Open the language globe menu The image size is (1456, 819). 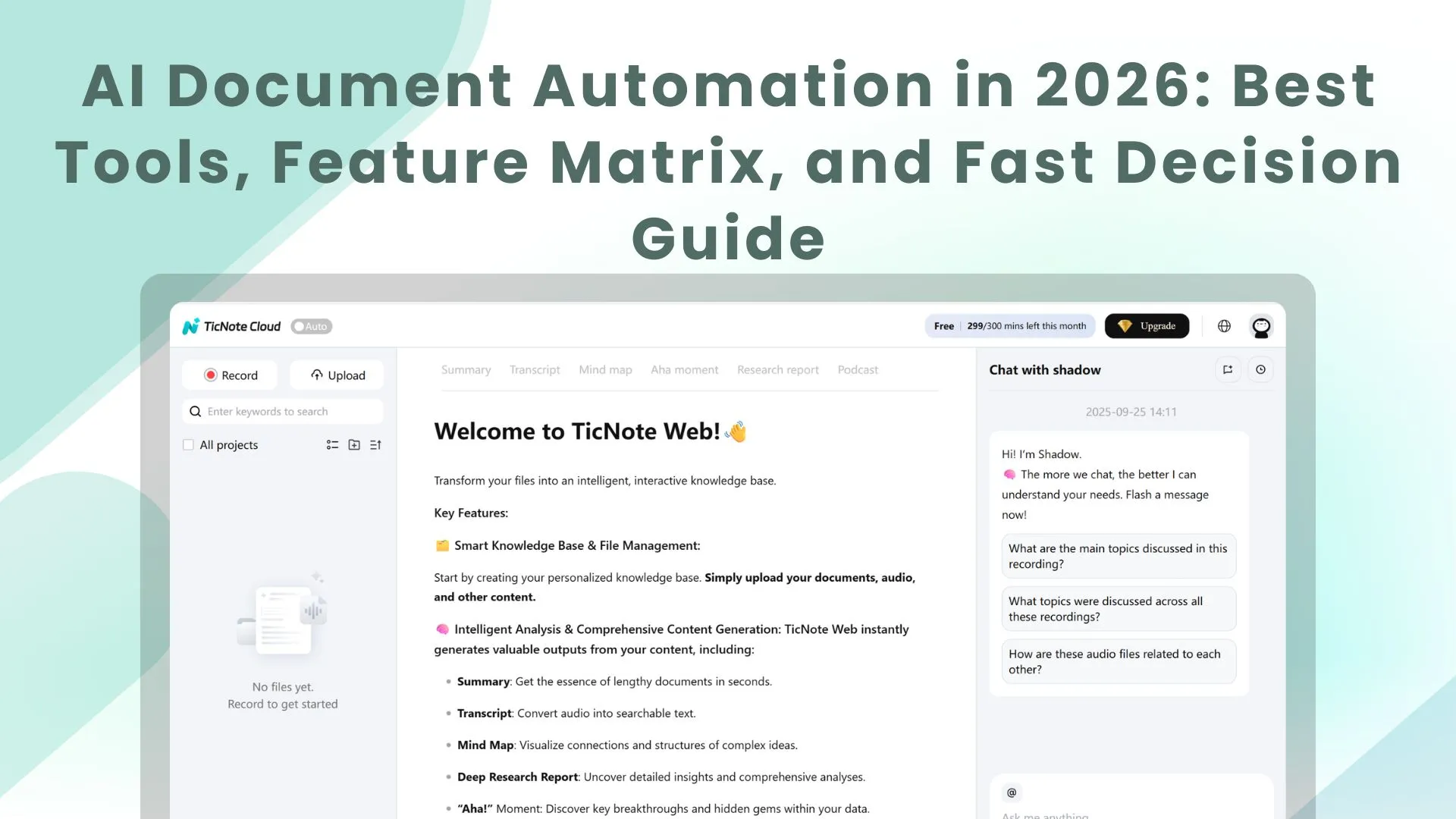1224,326
